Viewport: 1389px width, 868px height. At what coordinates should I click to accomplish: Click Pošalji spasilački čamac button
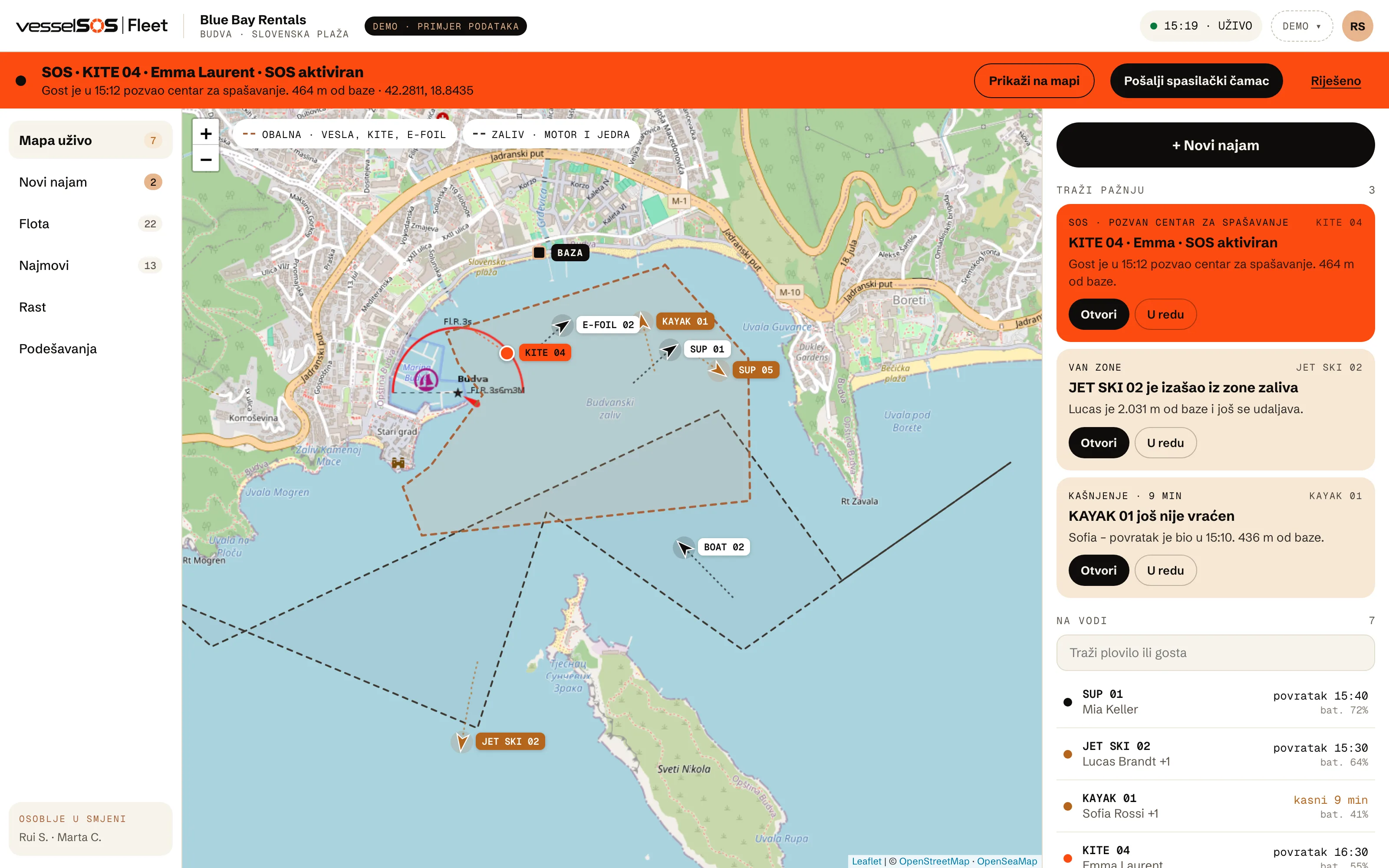1196,80
